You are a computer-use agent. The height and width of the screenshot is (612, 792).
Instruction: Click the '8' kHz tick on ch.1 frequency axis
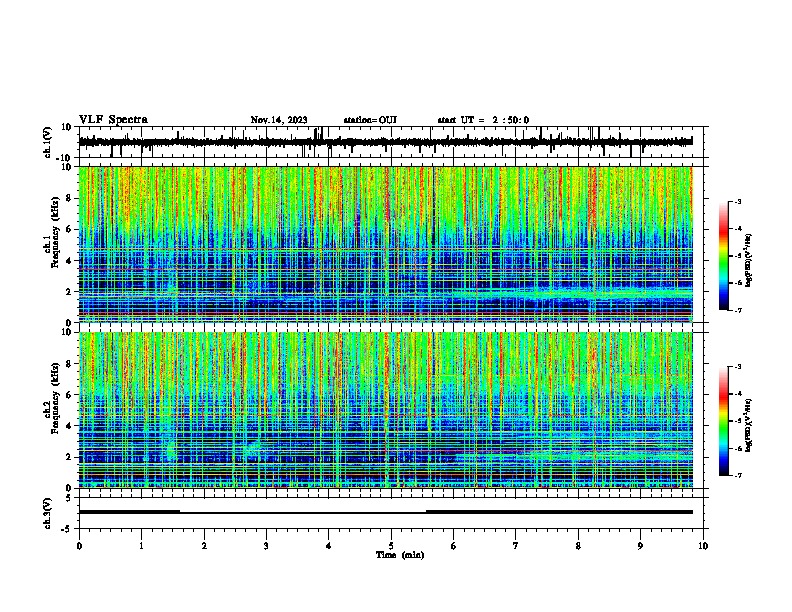69,198
